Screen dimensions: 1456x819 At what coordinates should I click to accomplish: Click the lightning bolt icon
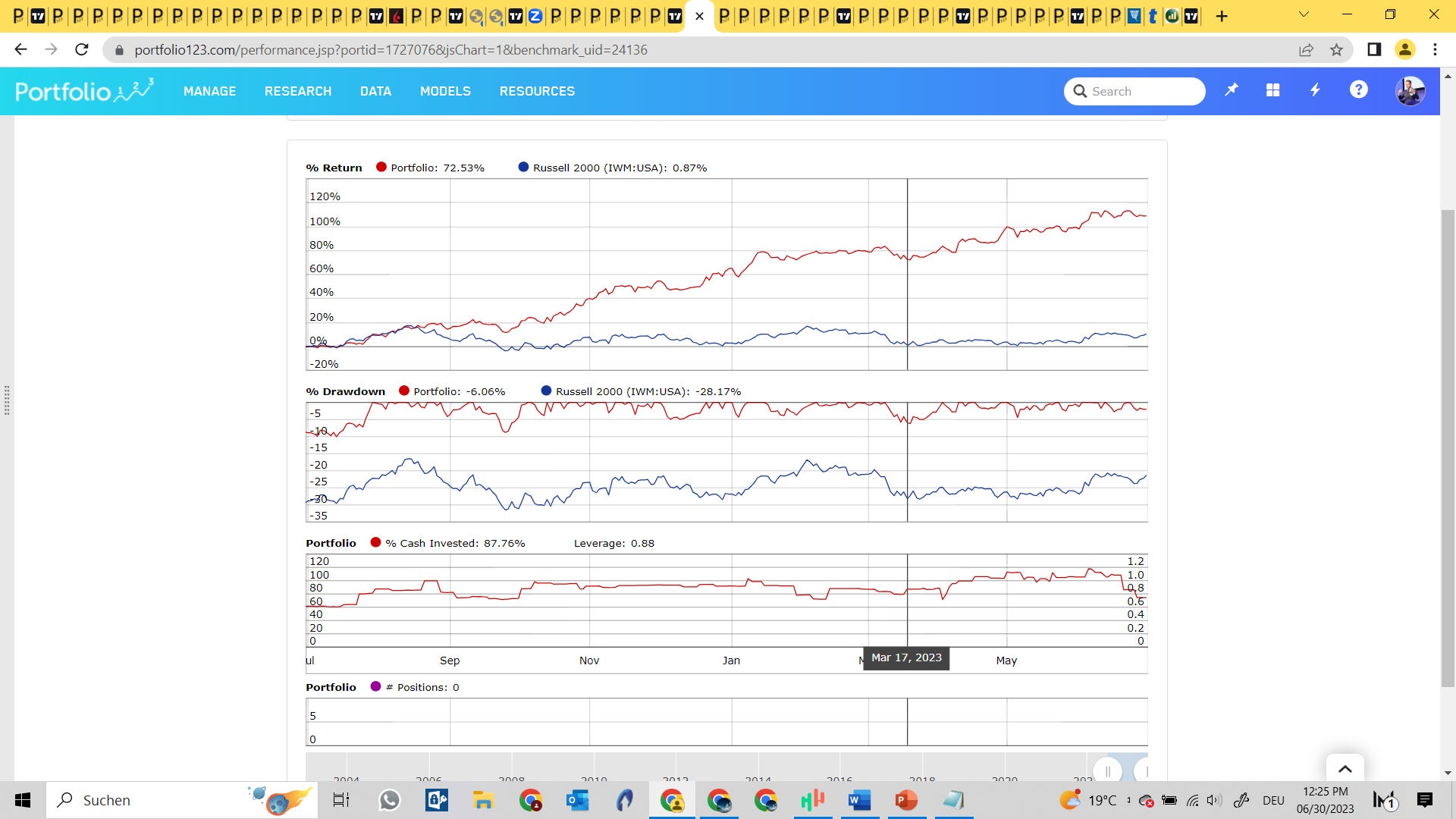pyautogui.click(x=1316, y=90)
